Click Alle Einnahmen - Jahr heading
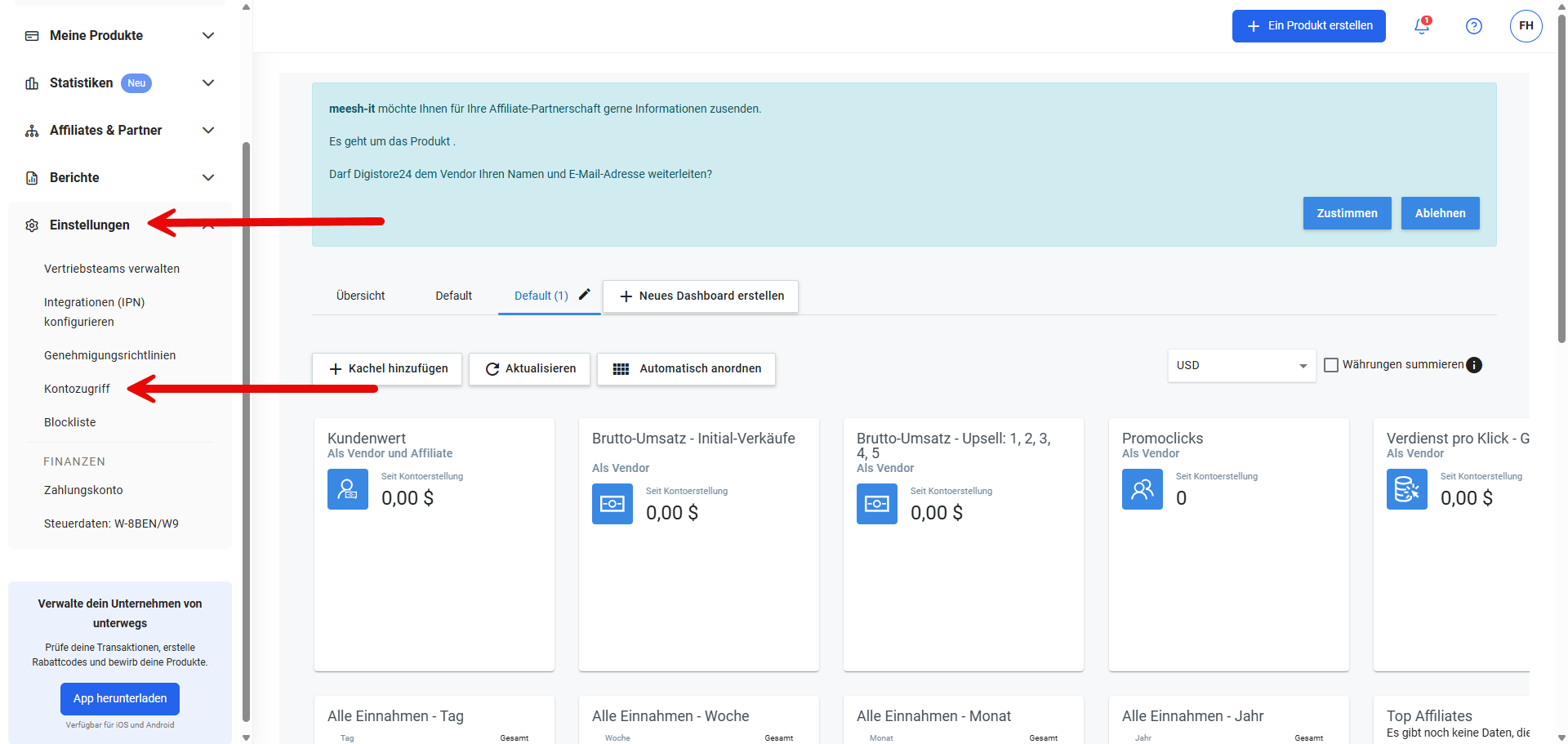 point(1192,716)
